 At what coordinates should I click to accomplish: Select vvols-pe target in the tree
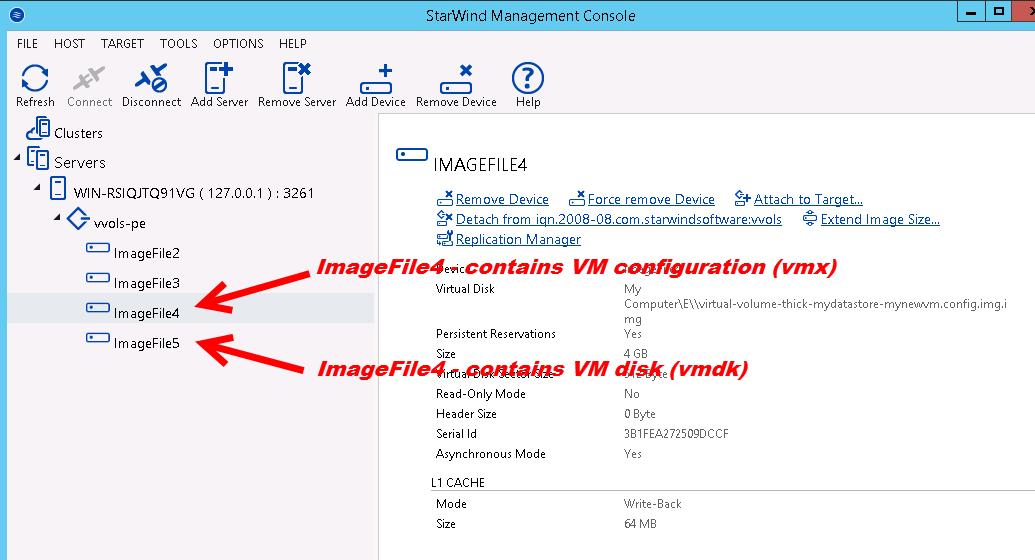(119, 223)
